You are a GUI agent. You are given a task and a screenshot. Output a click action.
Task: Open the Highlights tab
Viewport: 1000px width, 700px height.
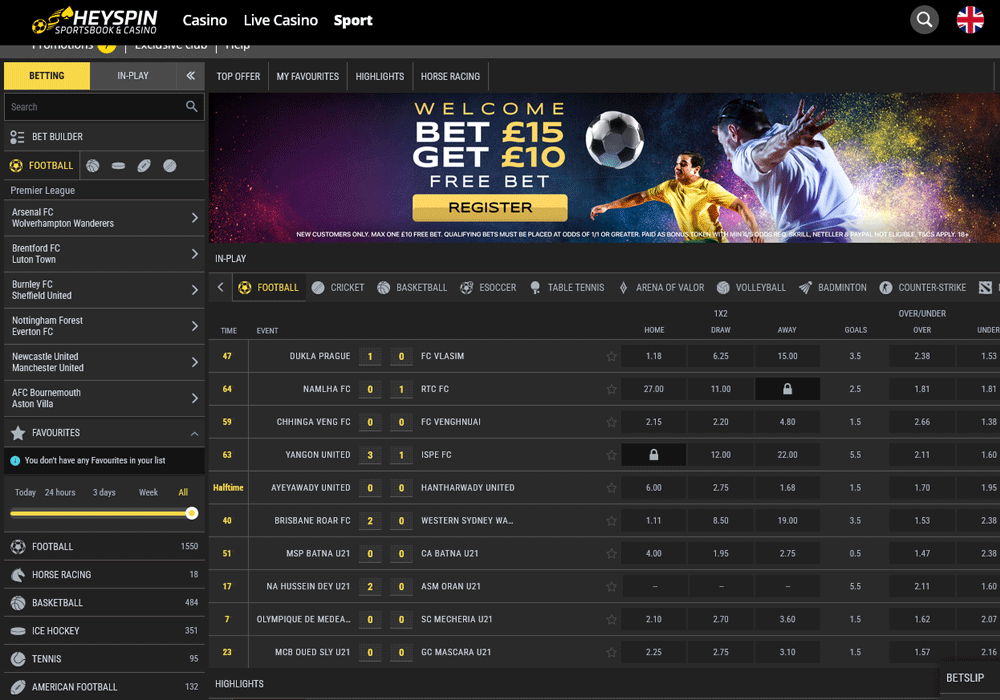click(x=380, y=76)
